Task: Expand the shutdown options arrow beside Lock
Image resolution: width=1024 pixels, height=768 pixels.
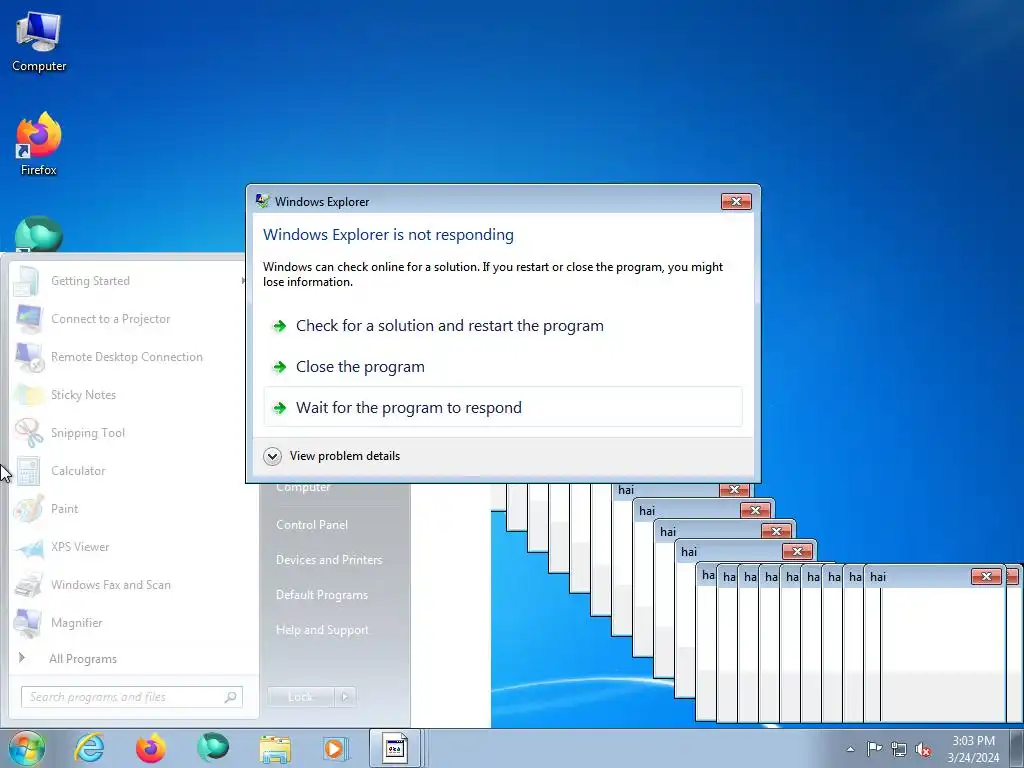Action: 345,697
